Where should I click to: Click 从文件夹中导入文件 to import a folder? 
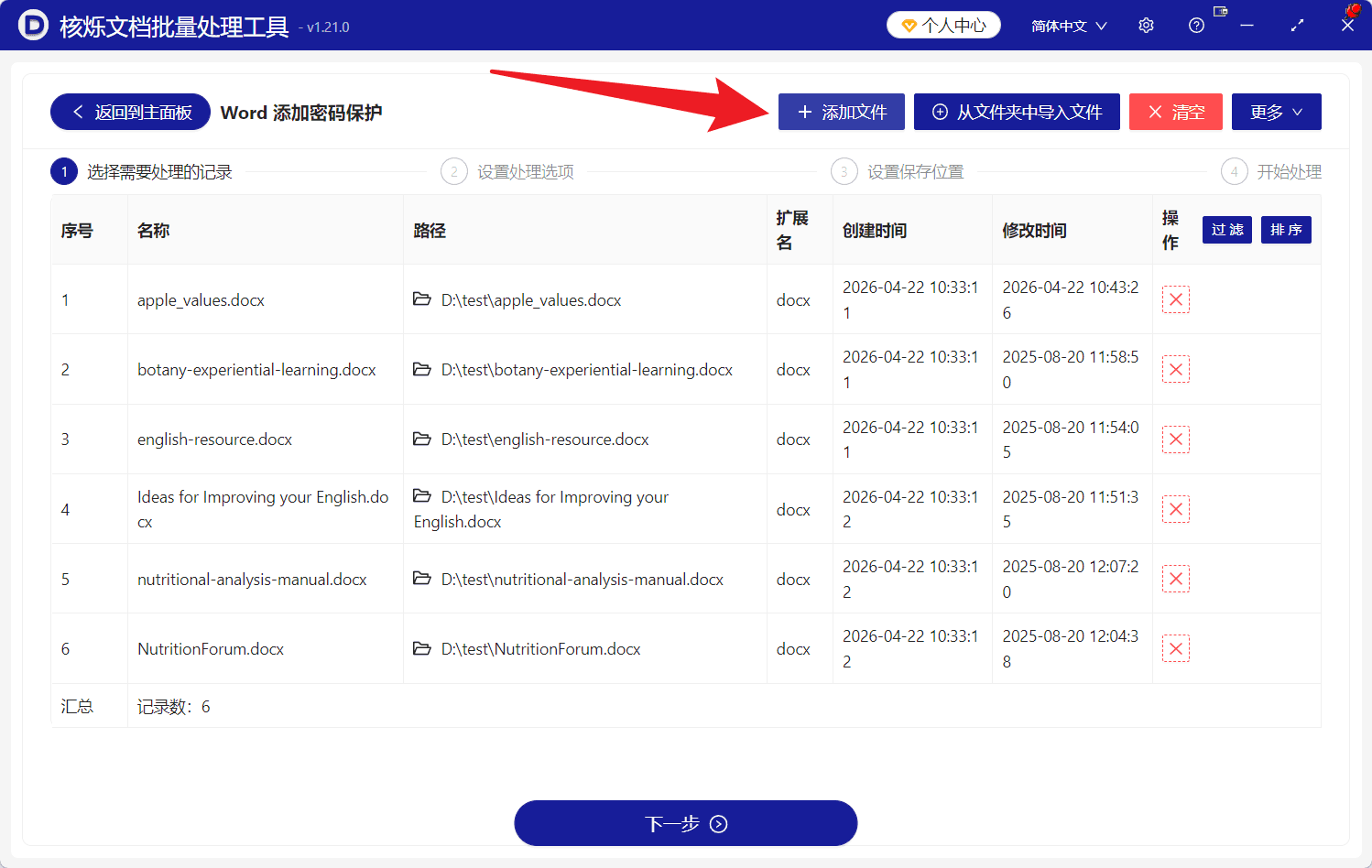(1017, 111)
